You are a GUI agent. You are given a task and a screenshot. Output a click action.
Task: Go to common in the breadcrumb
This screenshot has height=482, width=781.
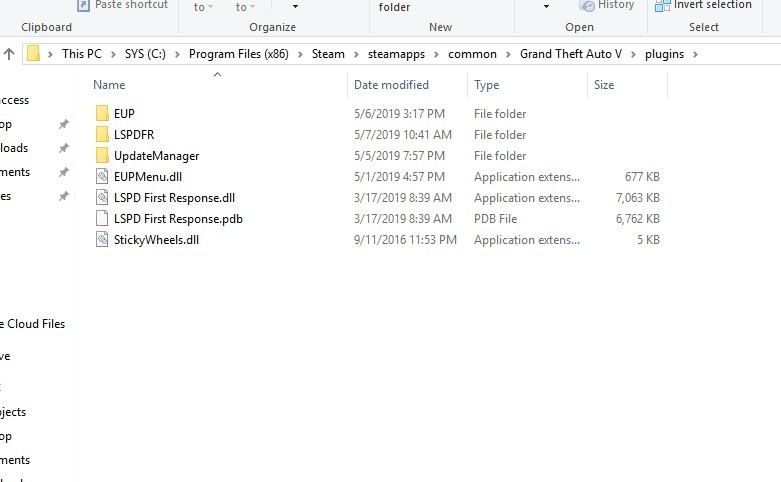(x=472, y=54)
